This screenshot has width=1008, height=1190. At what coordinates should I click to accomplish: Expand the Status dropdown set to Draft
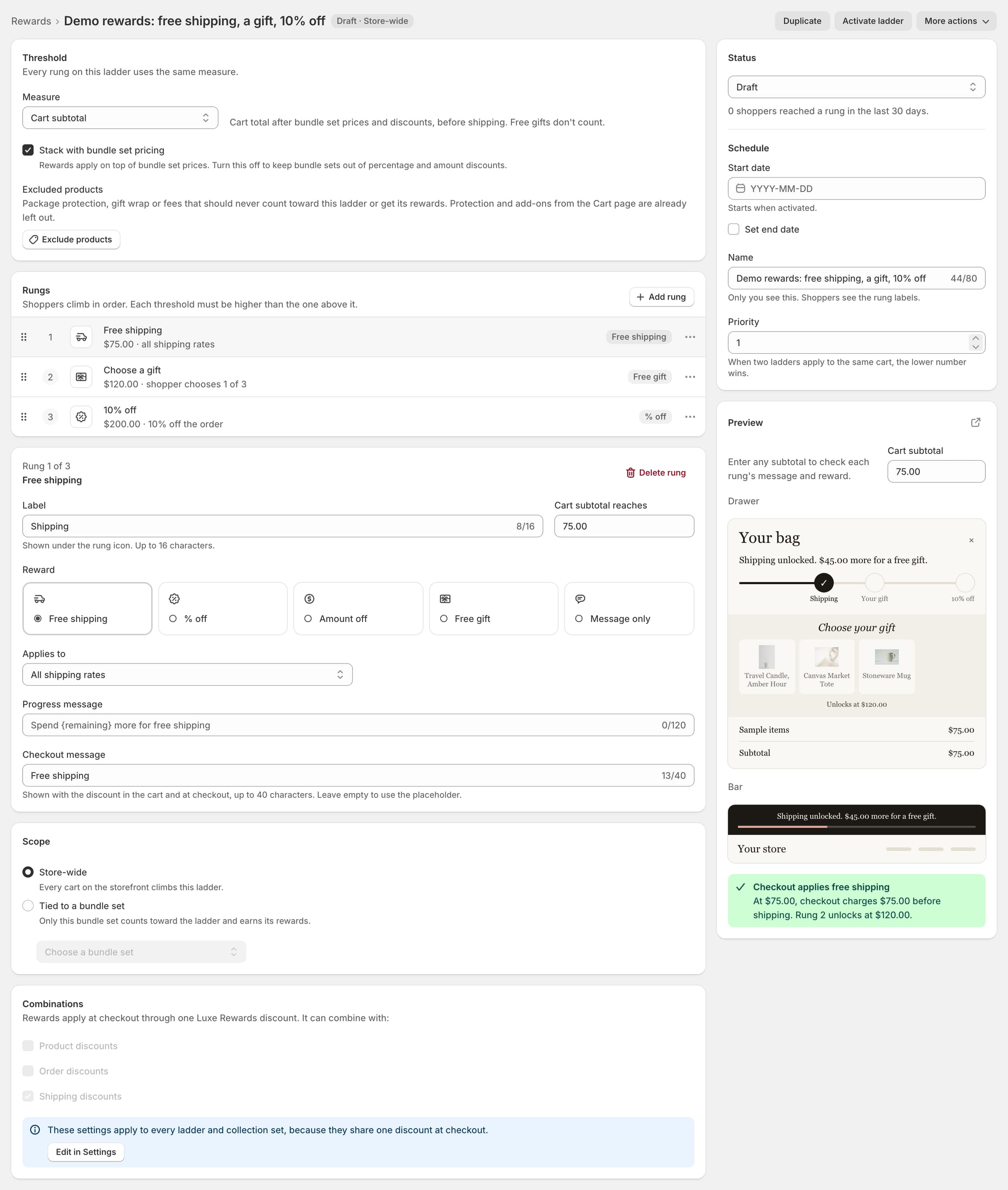(856, 87)
